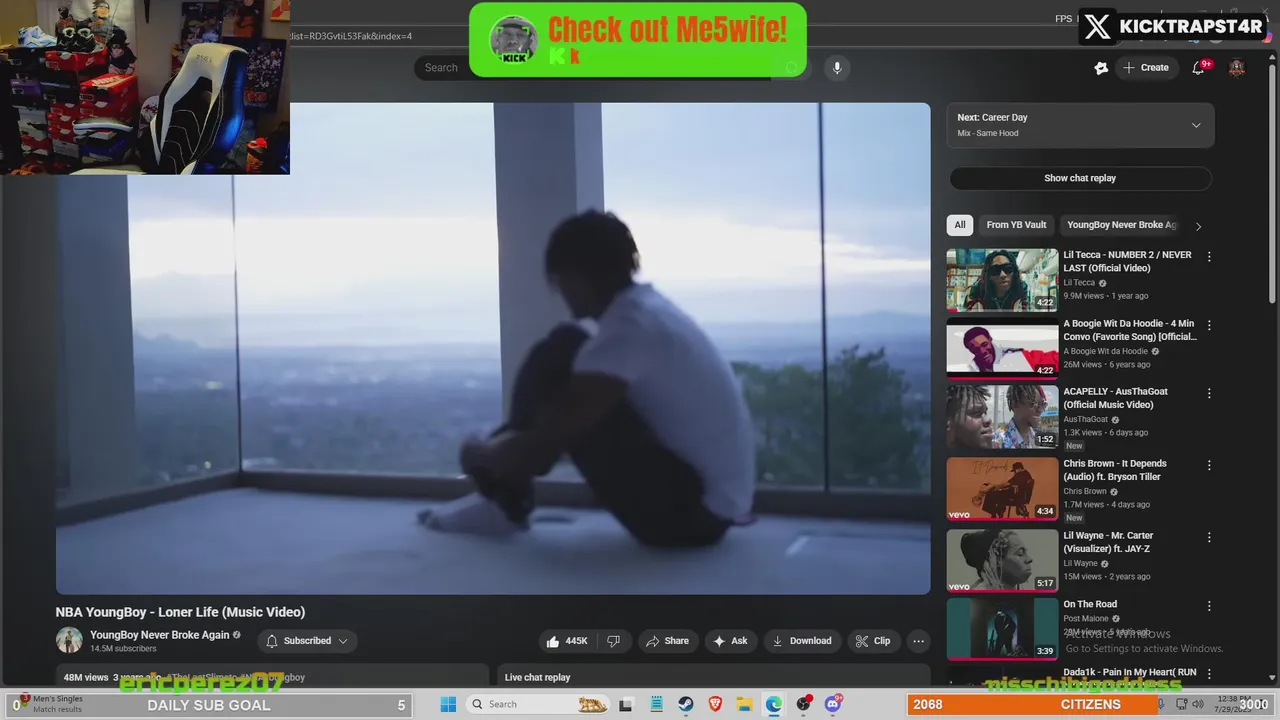
Task: Open options menu for A Boogie video
Action: (x=1209, y=325)
